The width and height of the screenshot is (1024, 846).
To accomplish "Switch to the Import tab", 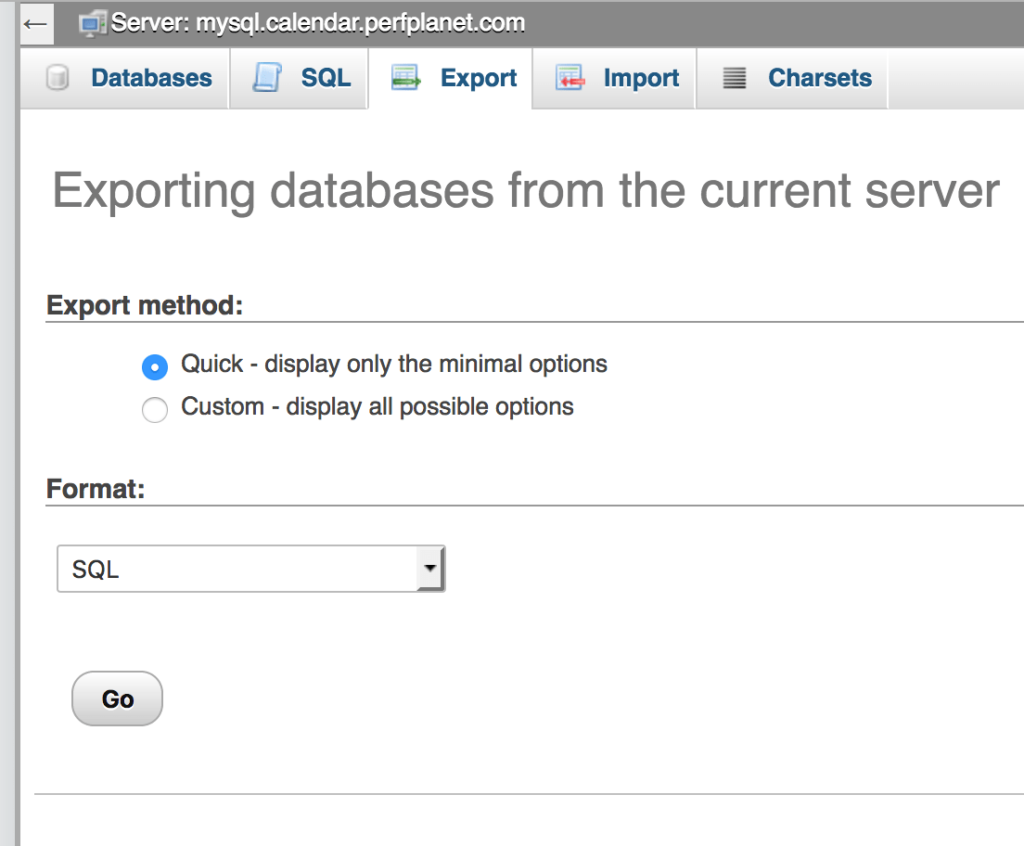I will click(x=641, y=78).
